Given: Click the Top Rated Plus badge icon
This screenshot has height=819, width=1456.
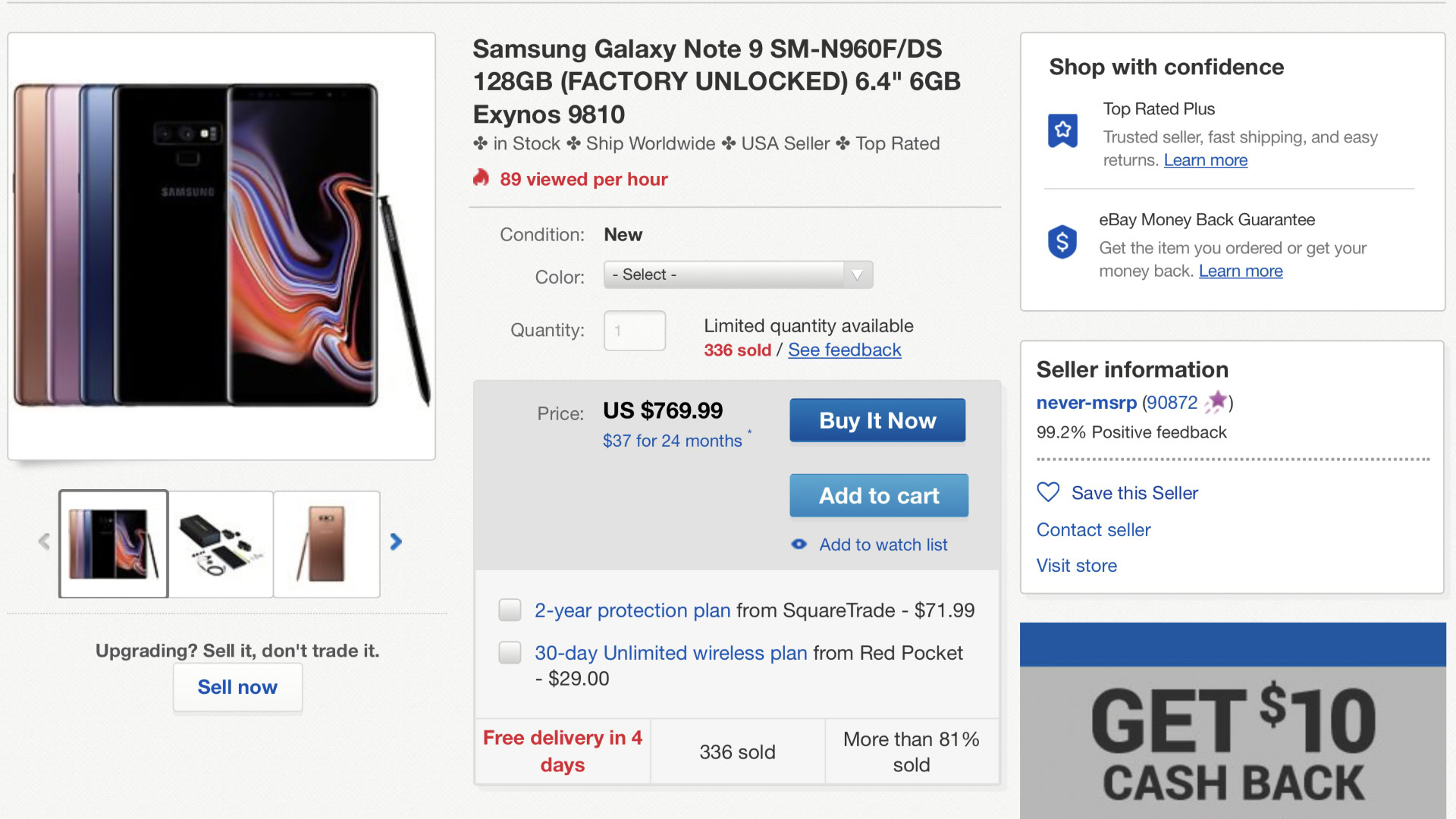Looking at the screenshot, I should 1062,130.
